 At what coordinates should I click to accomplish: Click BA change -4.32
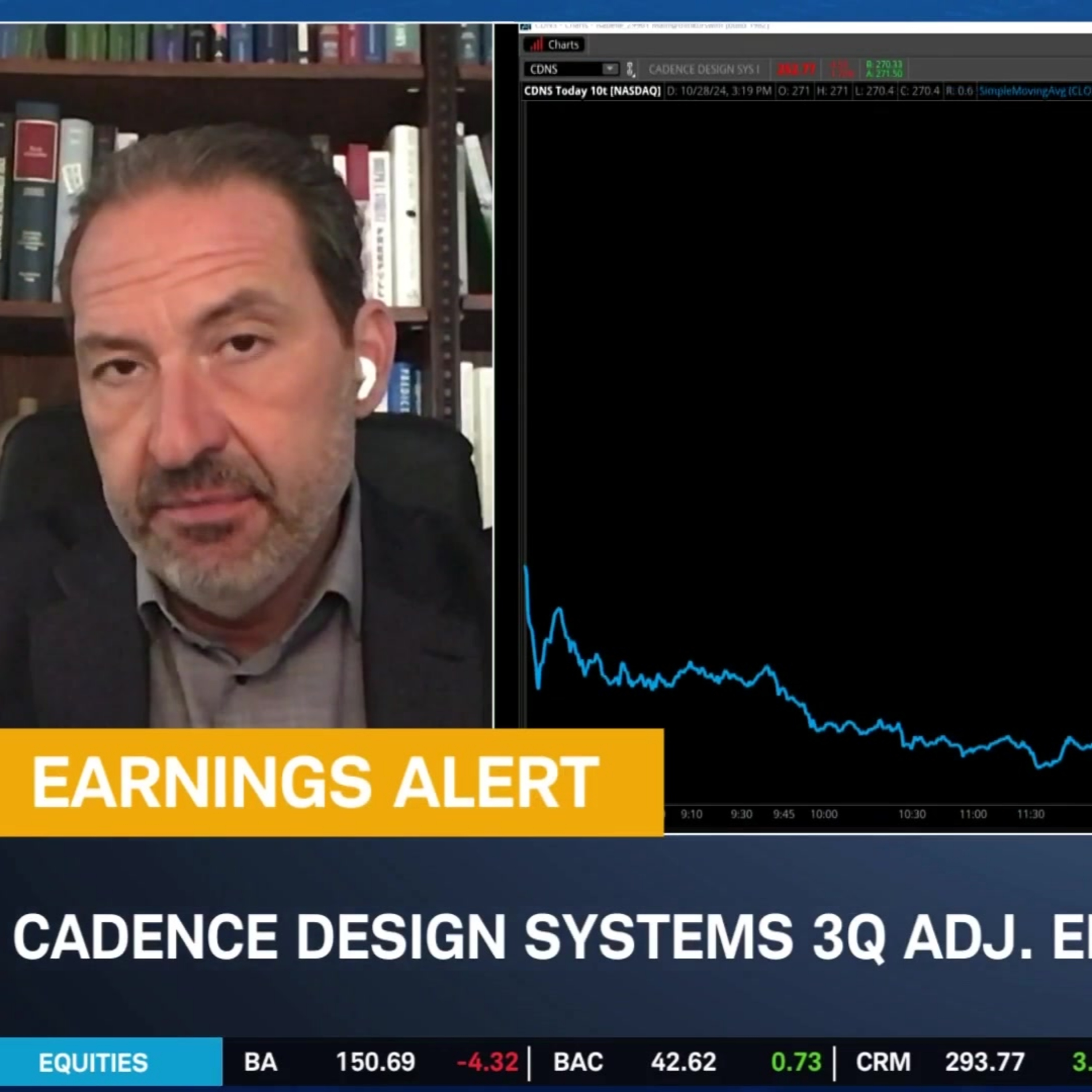pos(487,1062)
